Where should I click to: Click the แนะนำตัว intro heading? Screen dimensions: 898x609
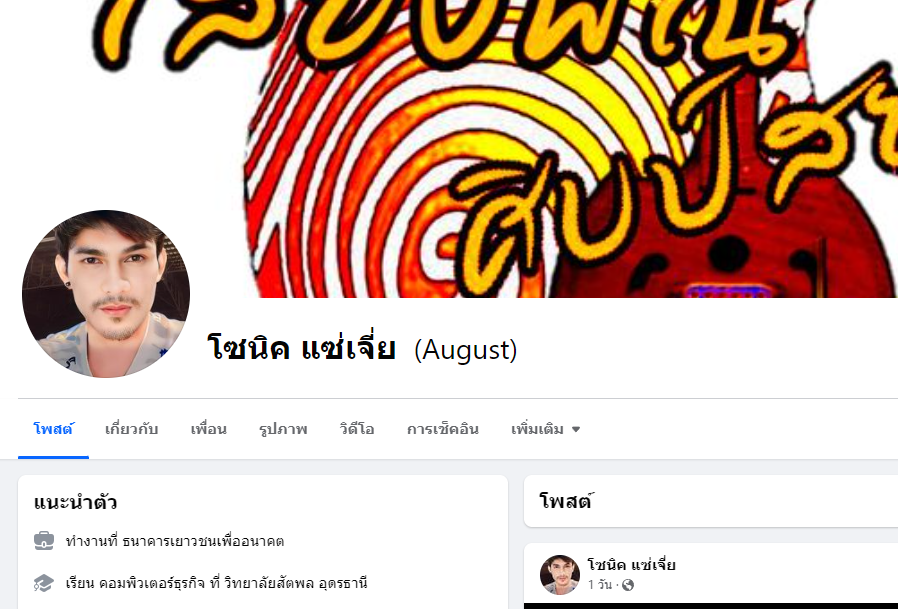(75, 503)
